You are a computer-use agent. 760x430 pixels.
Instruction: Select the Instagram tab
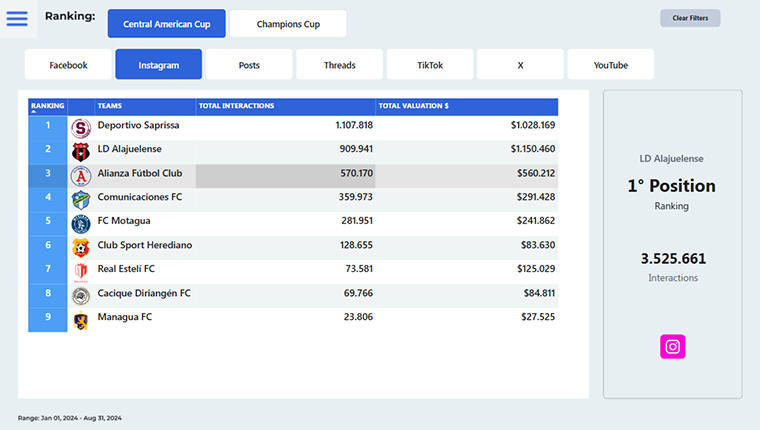(x=158, y=64)
